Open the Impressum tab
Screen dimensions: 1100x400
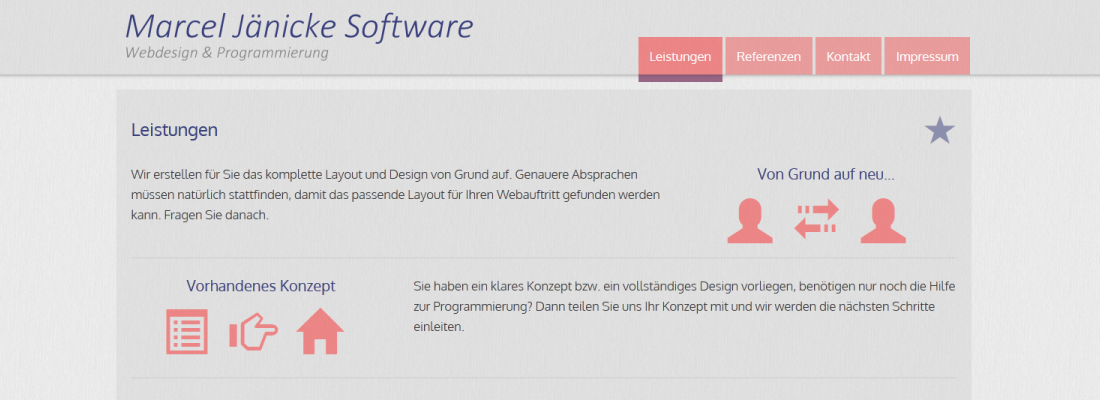[927, 57]
